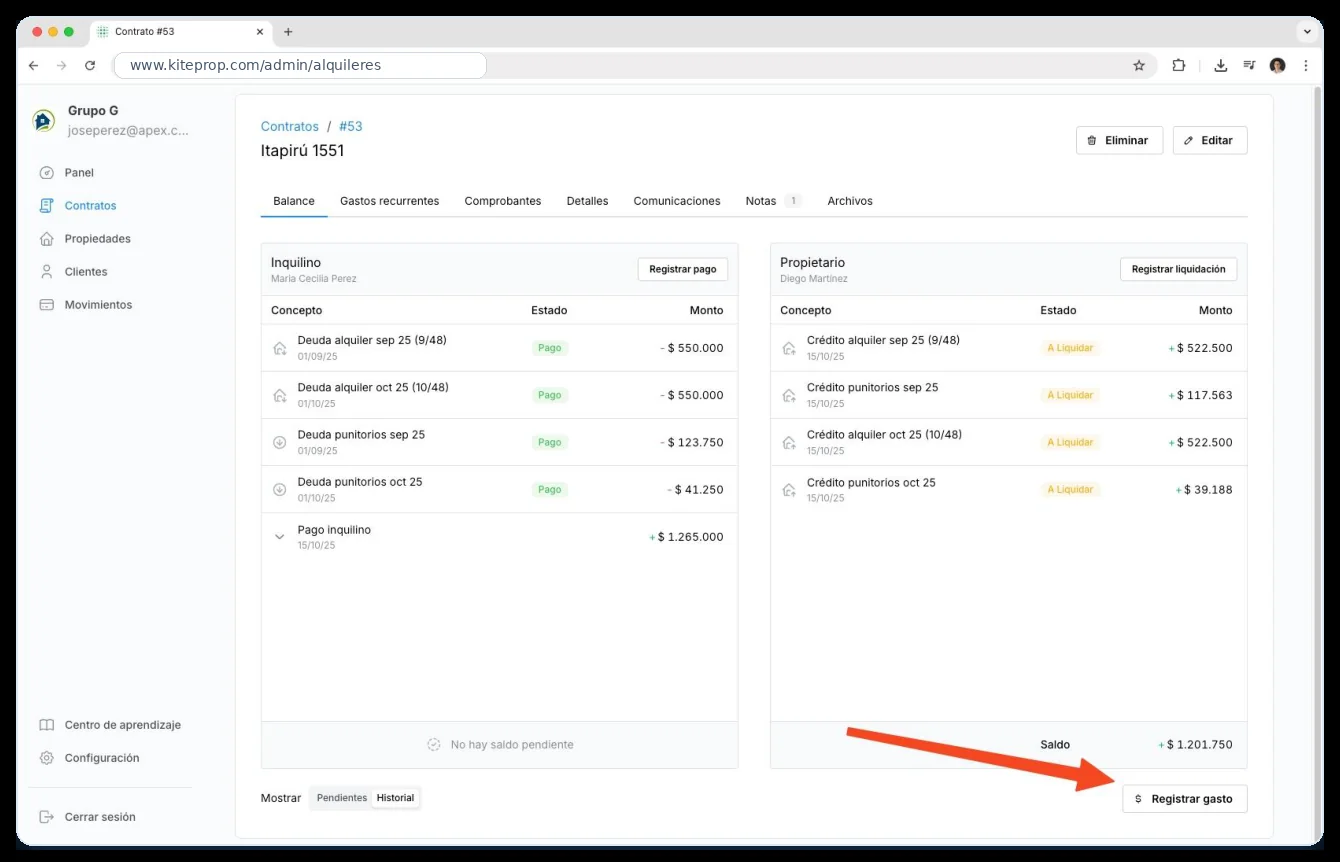
Task: Click the browser address bar
Action: pyautogui.click(x=300, y=66)
